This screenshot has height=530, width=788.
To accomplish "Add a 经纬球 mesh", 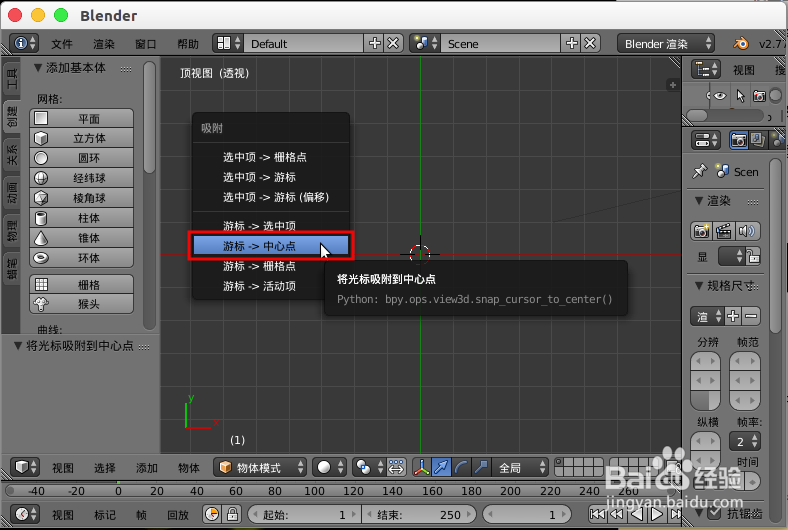I will [81, 178].
